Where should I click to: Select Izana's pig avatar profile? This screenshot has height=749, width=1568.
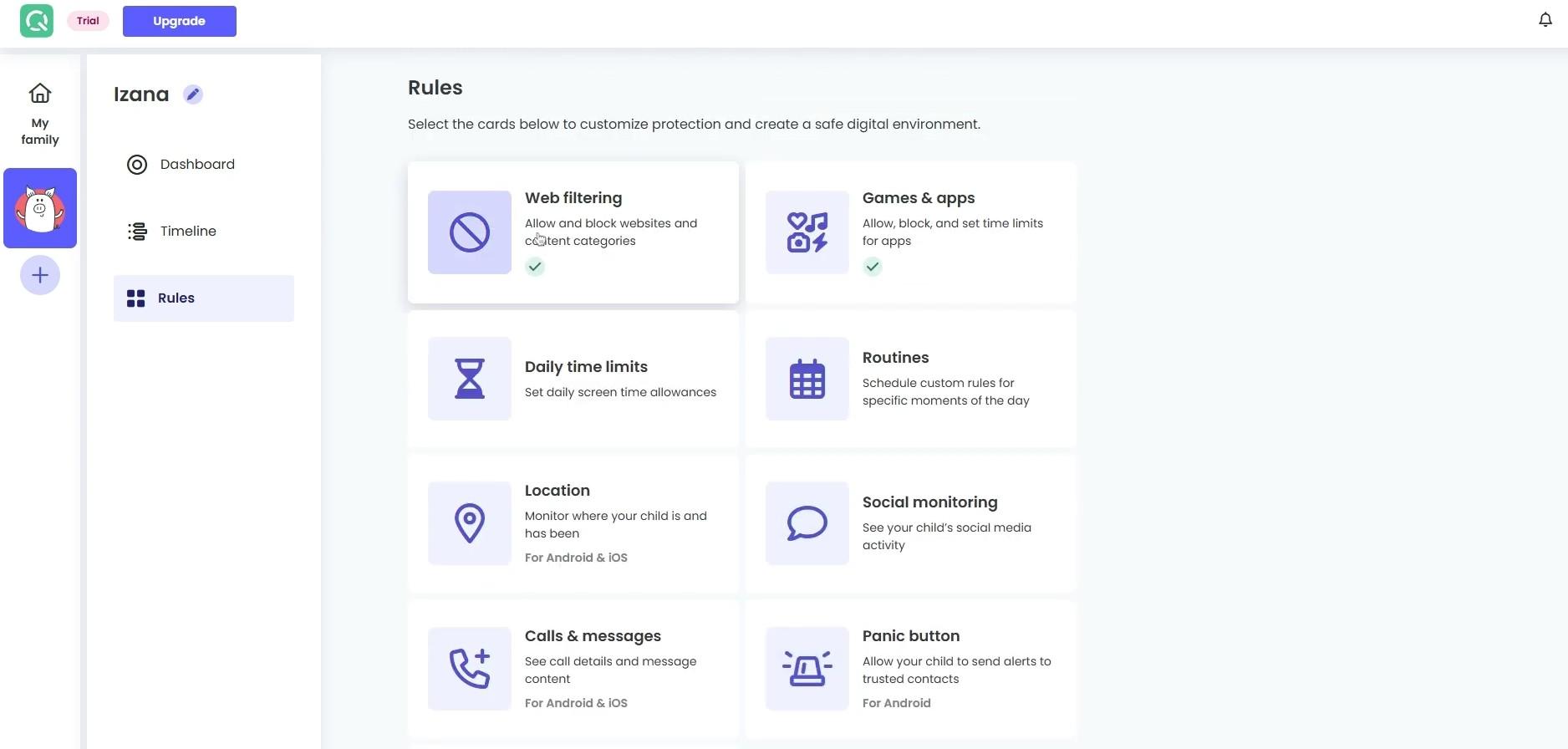(40, 208)
